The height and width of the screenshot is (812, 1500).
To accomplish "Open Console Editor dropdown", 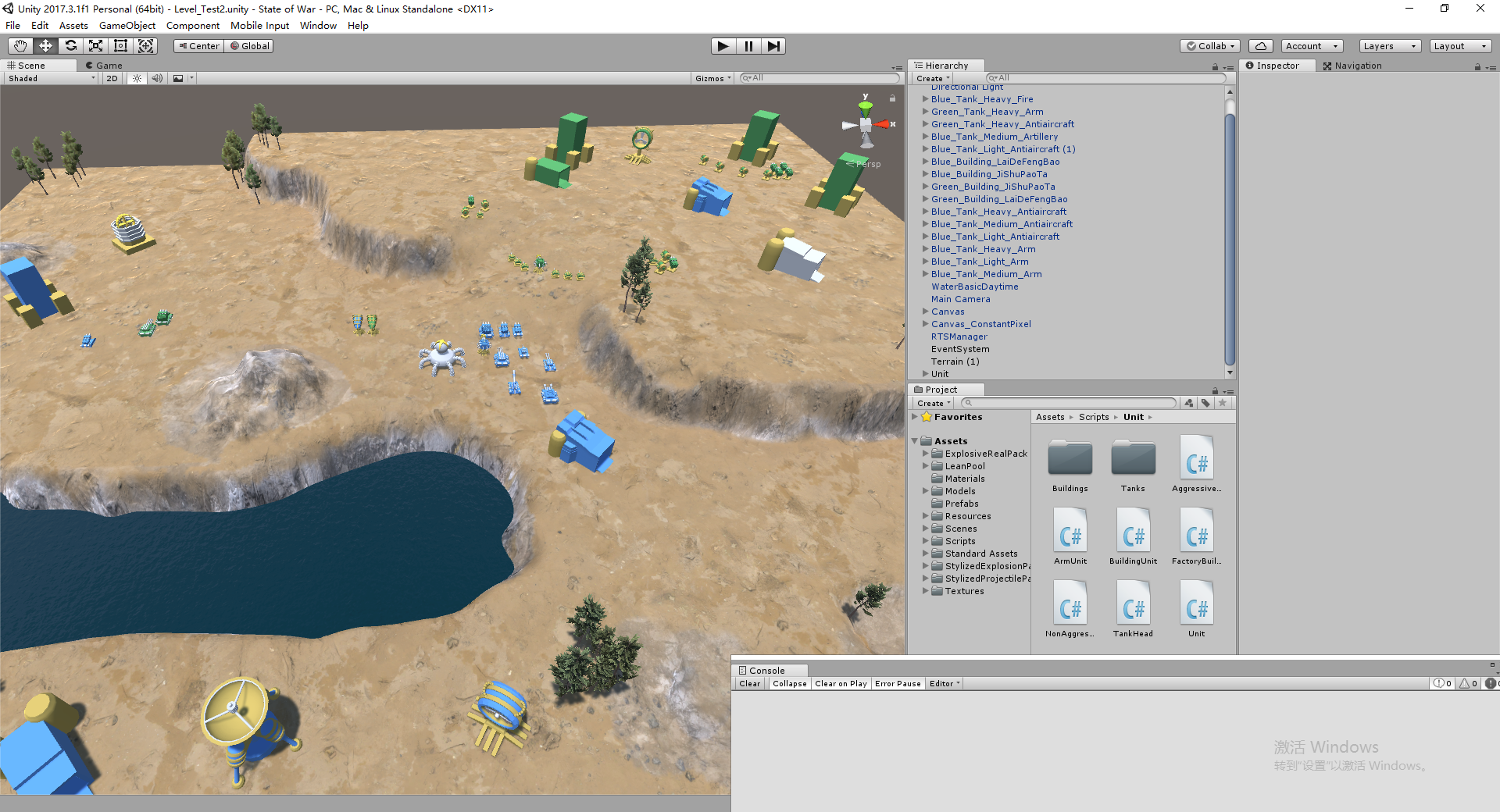I will (x=944, y=683).
